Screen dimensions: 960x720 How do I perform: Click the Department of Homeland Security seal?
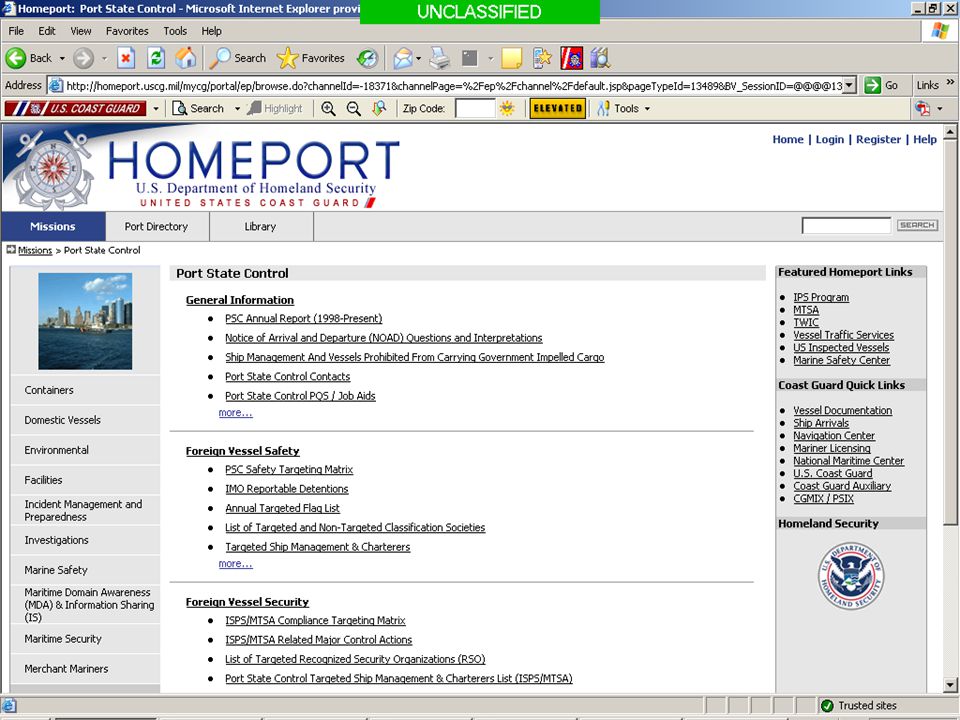pos(850,576)
